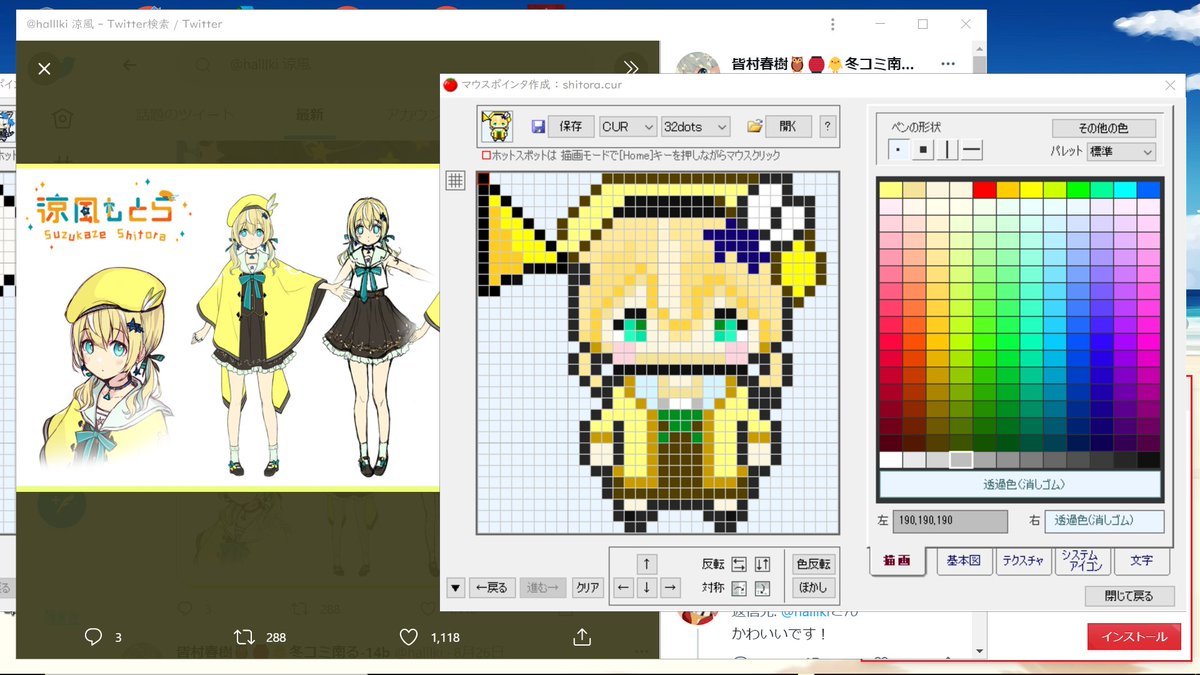
Task: Open the Twitter window three-dot menu
Action: click(833, 24)
